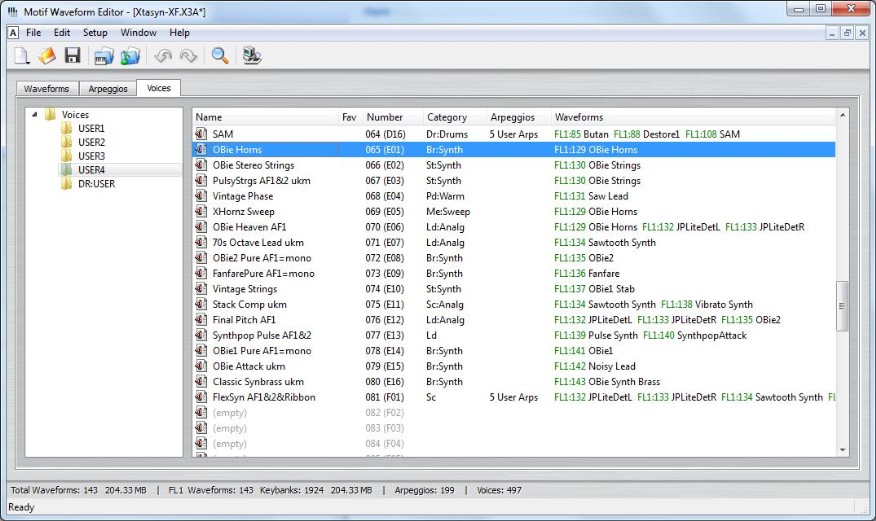Click the DR:USER folder icon

(x=67, y=184)
